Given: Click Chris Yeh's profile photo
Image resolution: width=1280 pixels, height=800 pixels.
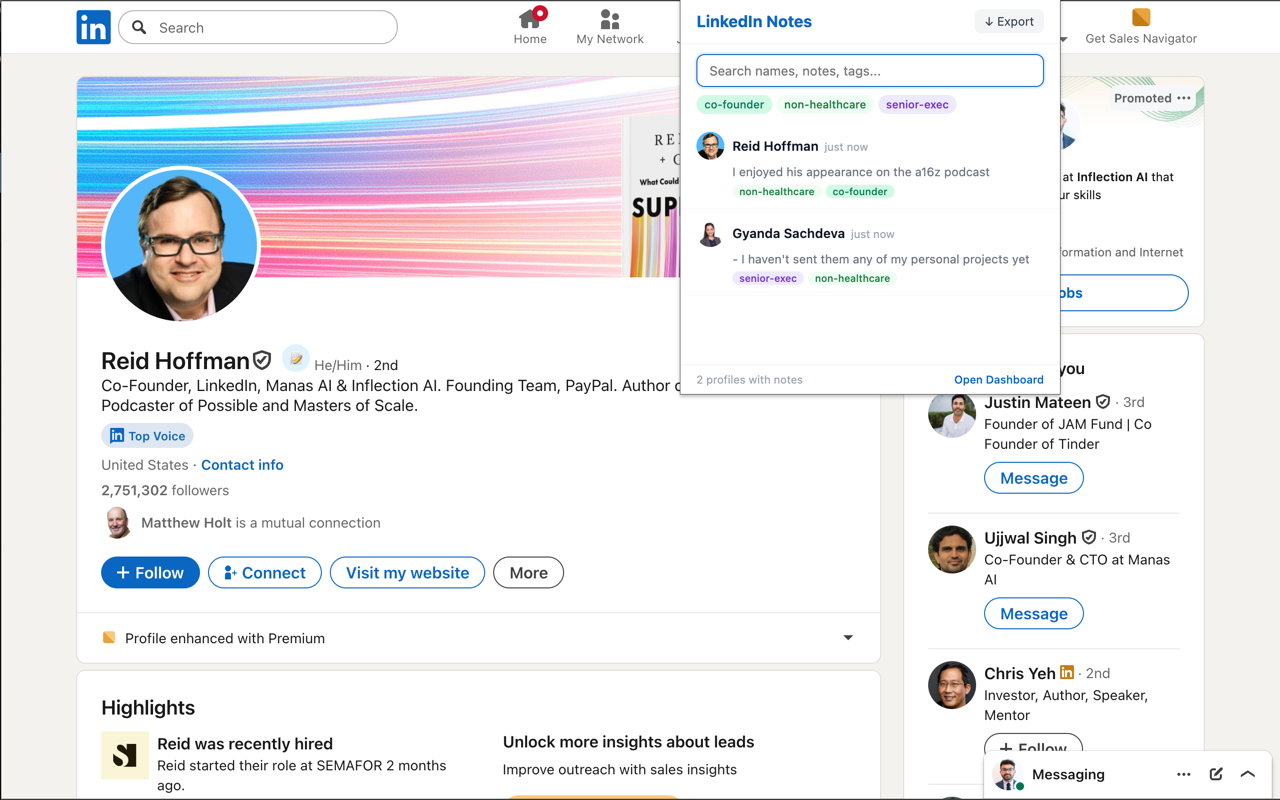Looking at the screenshot, I should click(x=952, y=685).
